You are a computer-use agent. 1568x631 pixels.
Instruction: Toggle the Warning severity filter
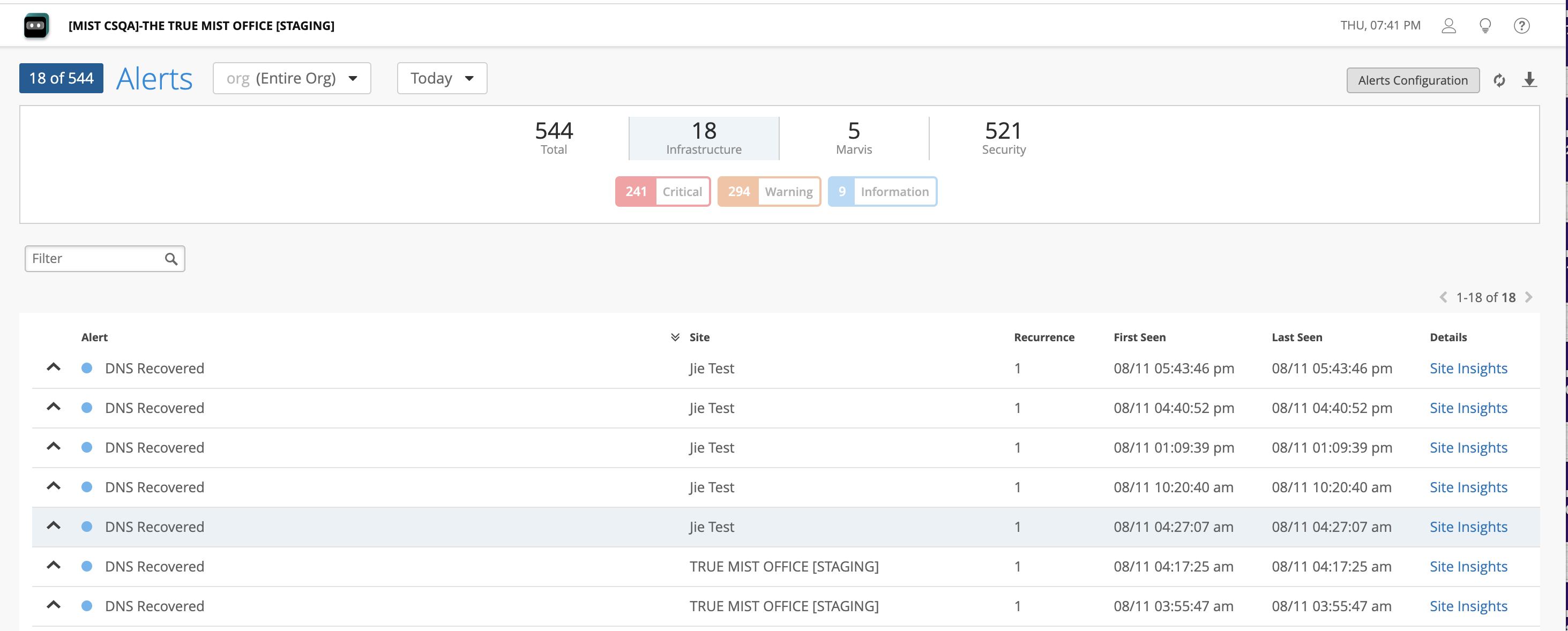pyautogui.click(x=769, y=192)
